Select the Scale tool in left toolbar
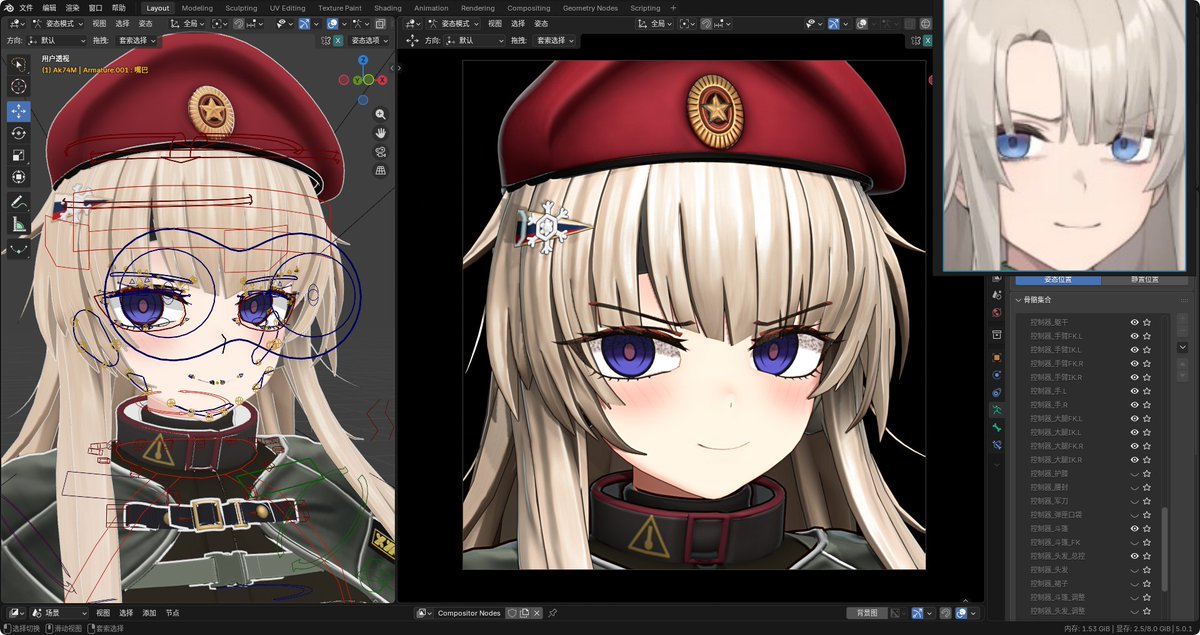Image resolution: width=1200 pixels, height=635 pixels. [19, 155]
